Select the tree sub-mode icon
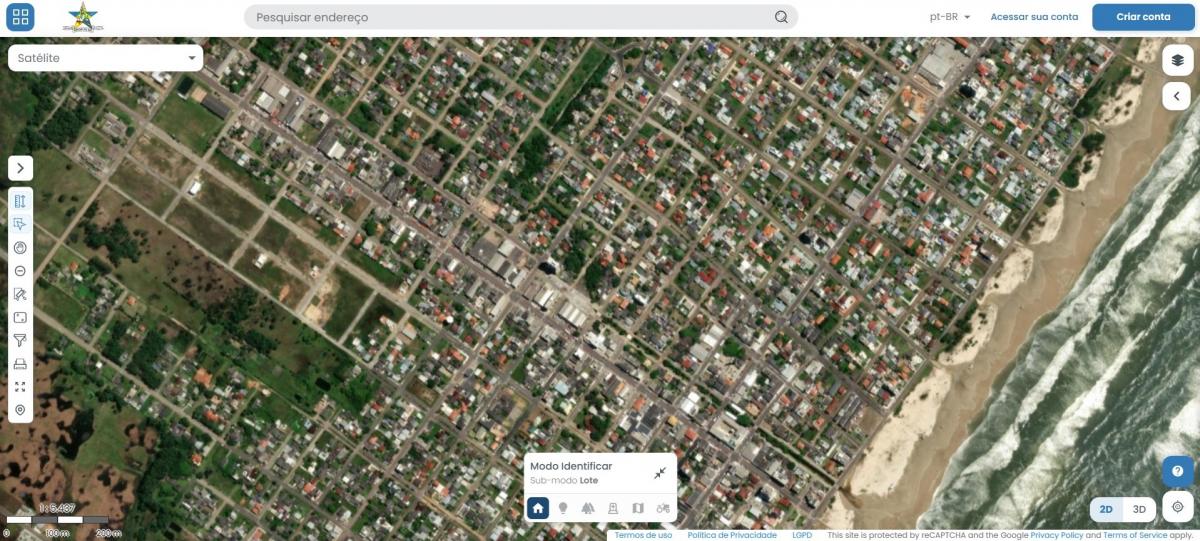This screenshot has width=1200, height=541. (588, 508)
